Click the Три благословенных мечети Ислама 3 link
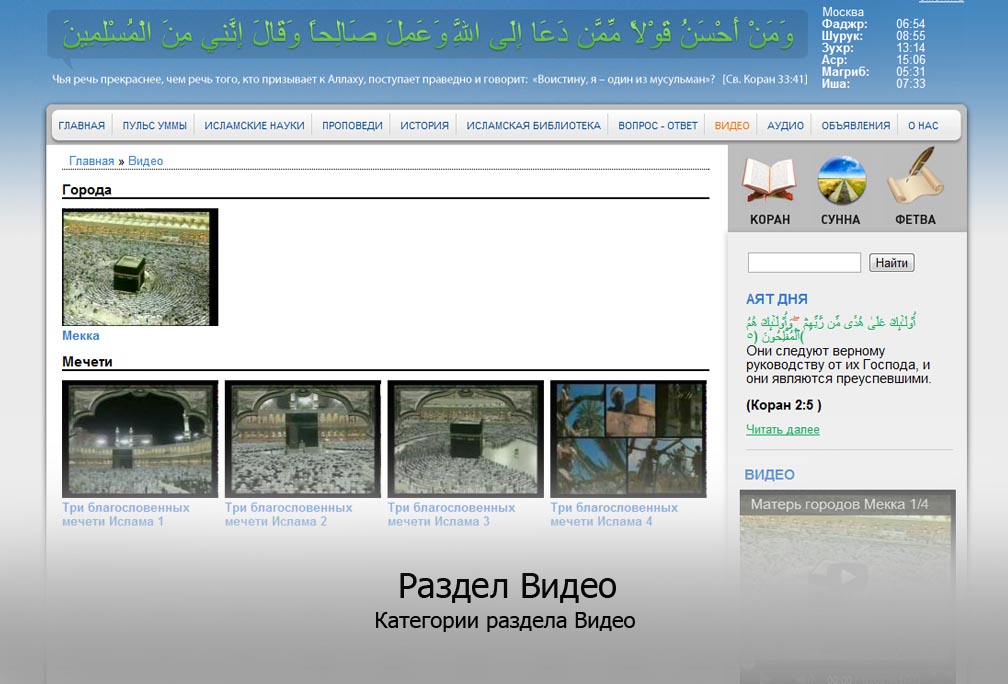The width and height of the screenshot is (1008, 684). 451,514
